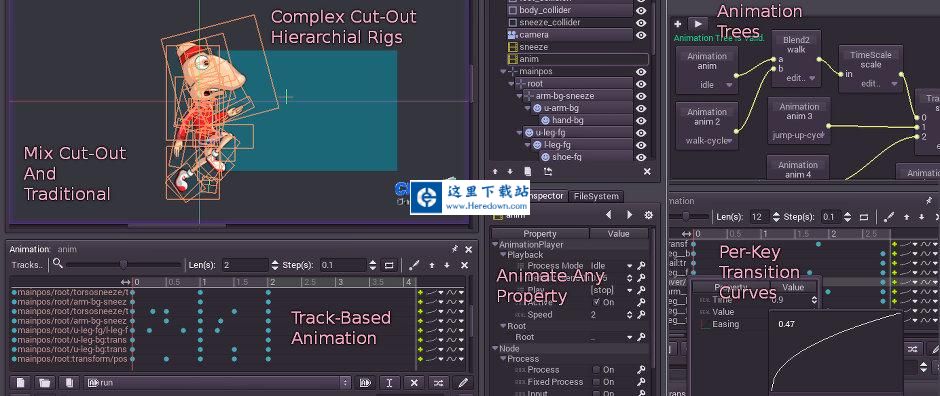This screenshot has width=940, height=396.
Task: Delete node X below scene tree
Action: tap(647, 171)
